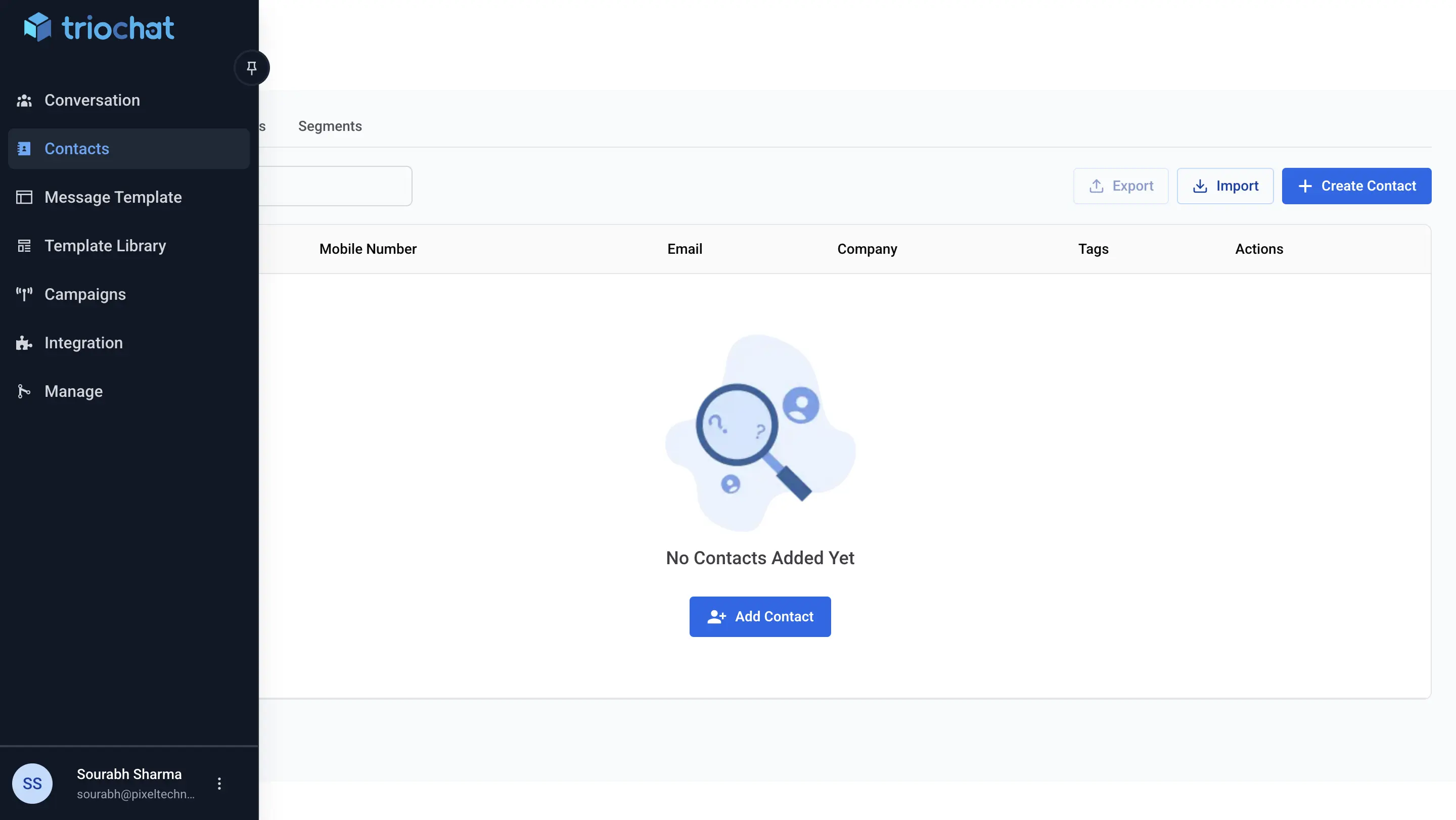Viewport: 1456px width, 820px height.
Task: Click the Template Library icon
Action: (24, 246)
